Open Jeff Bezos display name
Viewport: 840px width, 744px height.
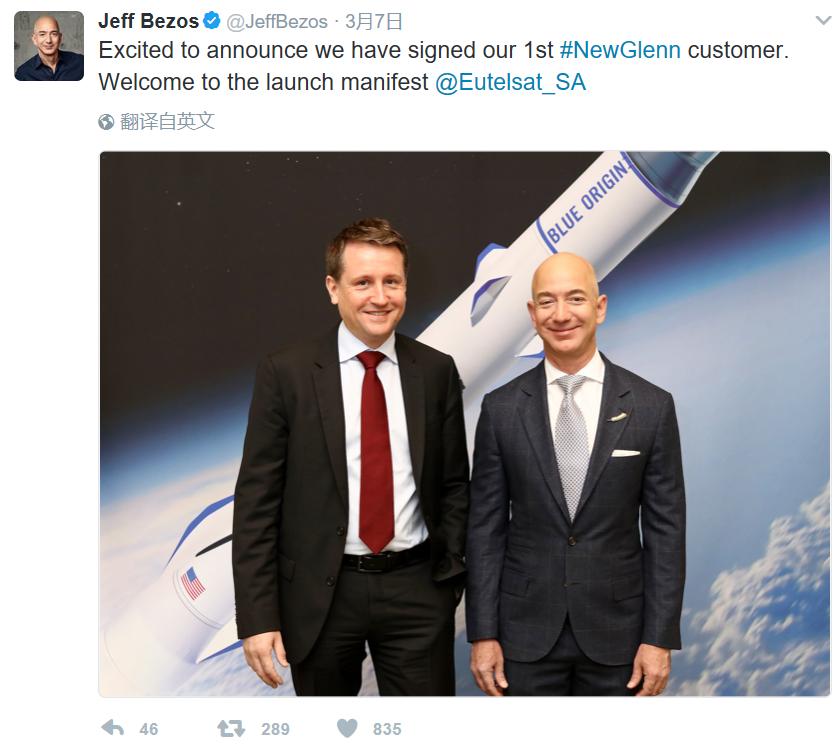point(148,21)
